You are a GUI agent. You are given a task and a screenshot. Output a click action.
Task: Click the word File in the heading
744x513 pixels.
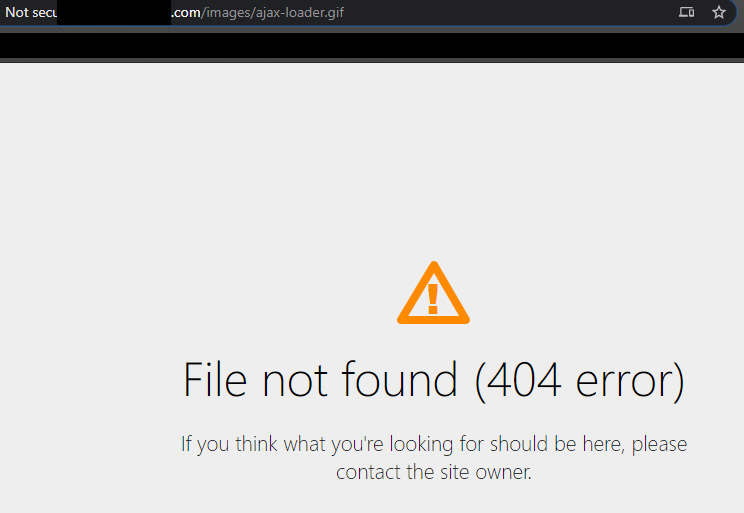(x=215, y=379)
